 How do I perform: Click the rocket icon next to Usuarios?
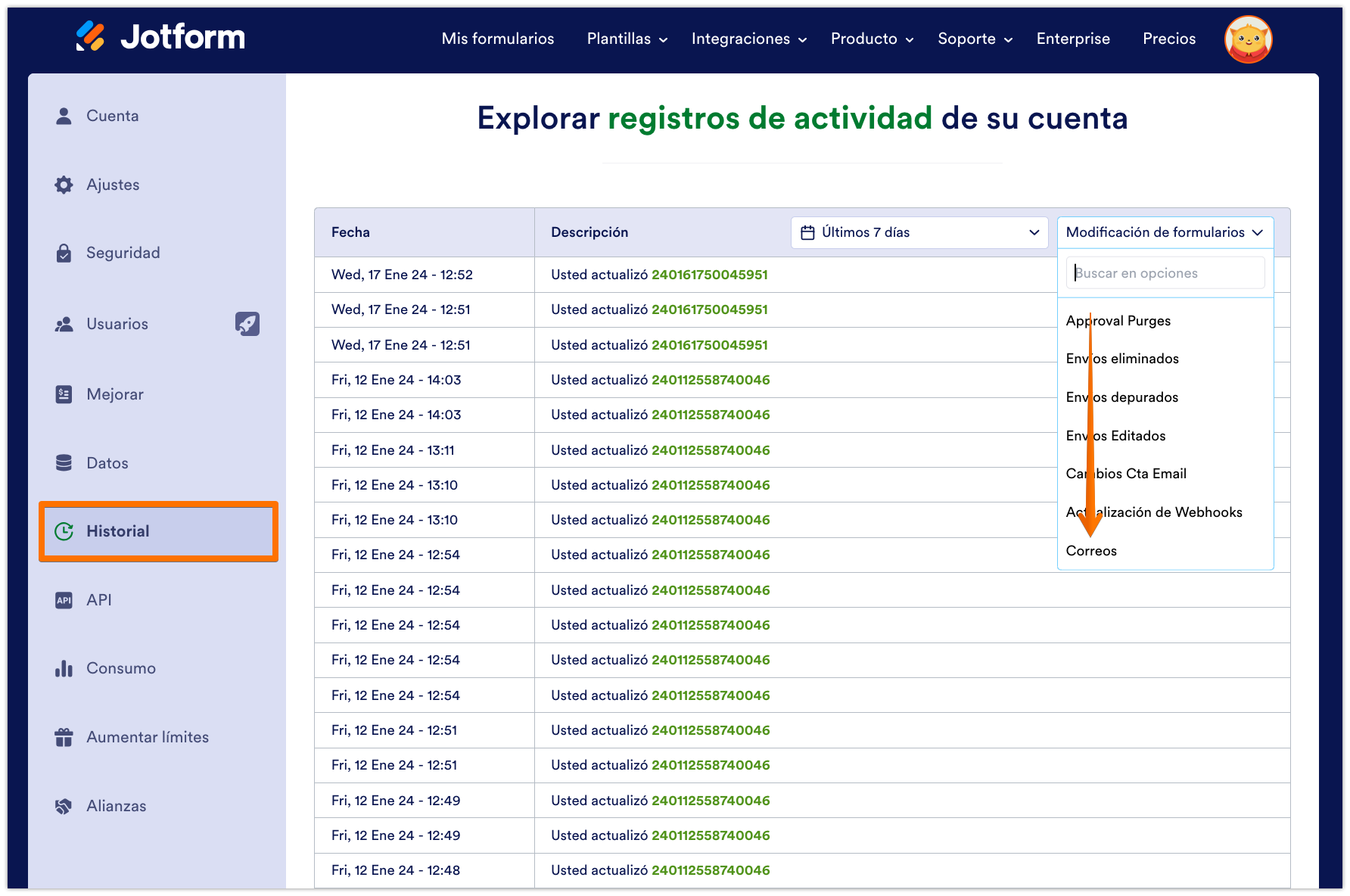point(247,324)
